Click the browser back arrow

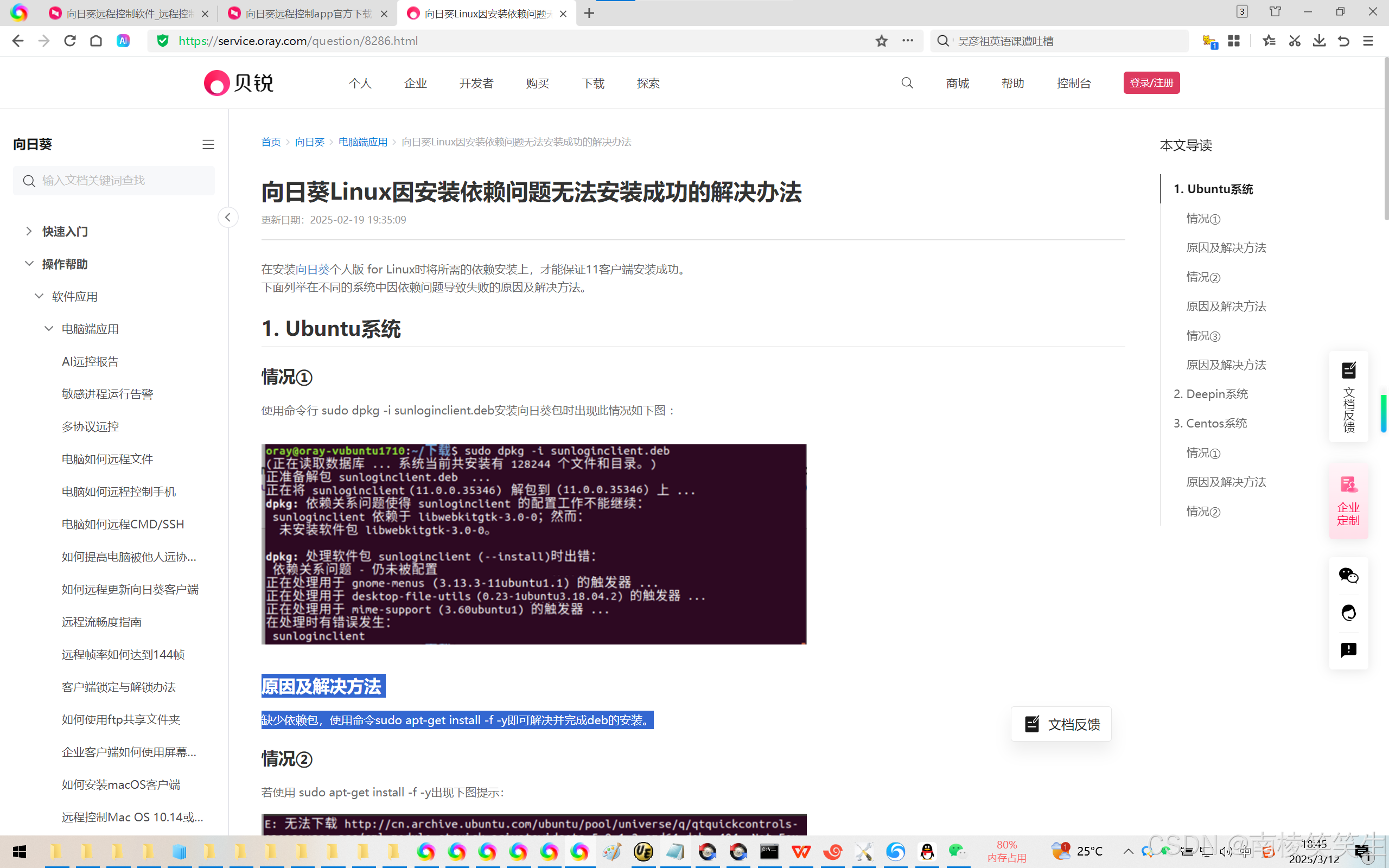point(18,41)
